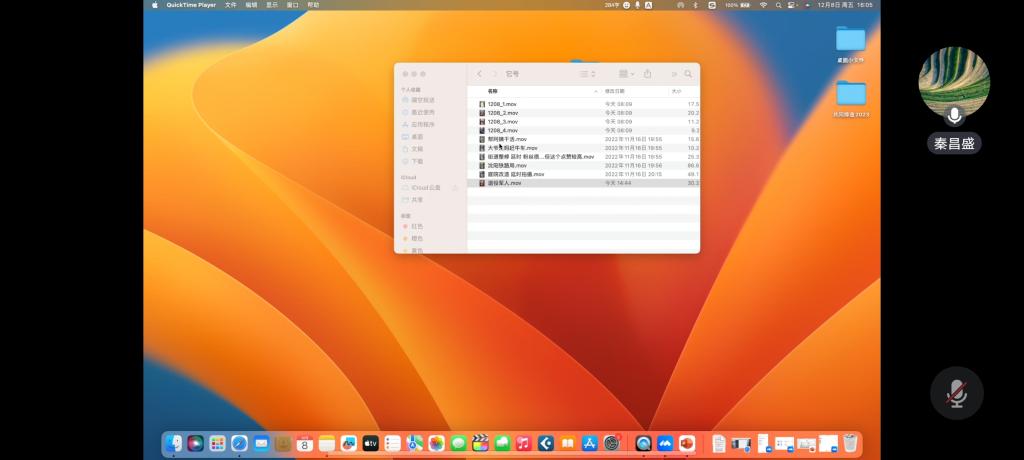Open Photos app in the Dock

point(436,444)
